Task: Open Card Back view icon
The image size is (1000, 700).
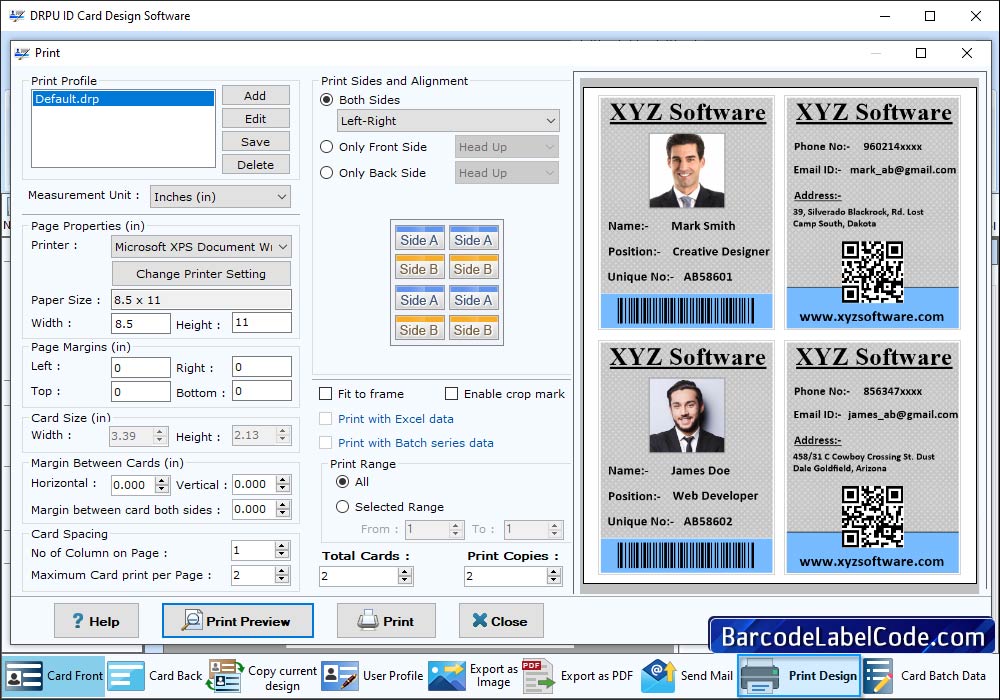Action: (x=126, y=676)
